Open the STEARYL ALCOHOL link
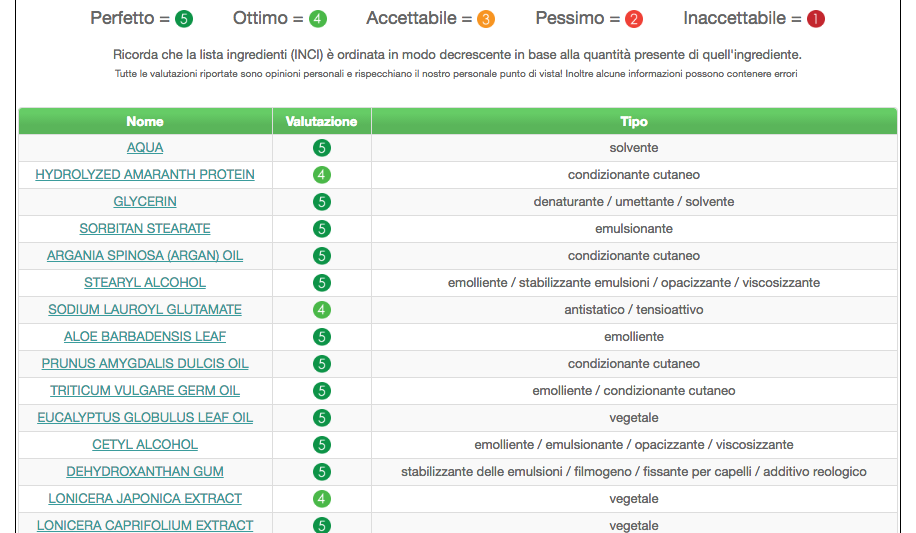Viewport: 916px width, 533px height. click(x=145, y=282)
